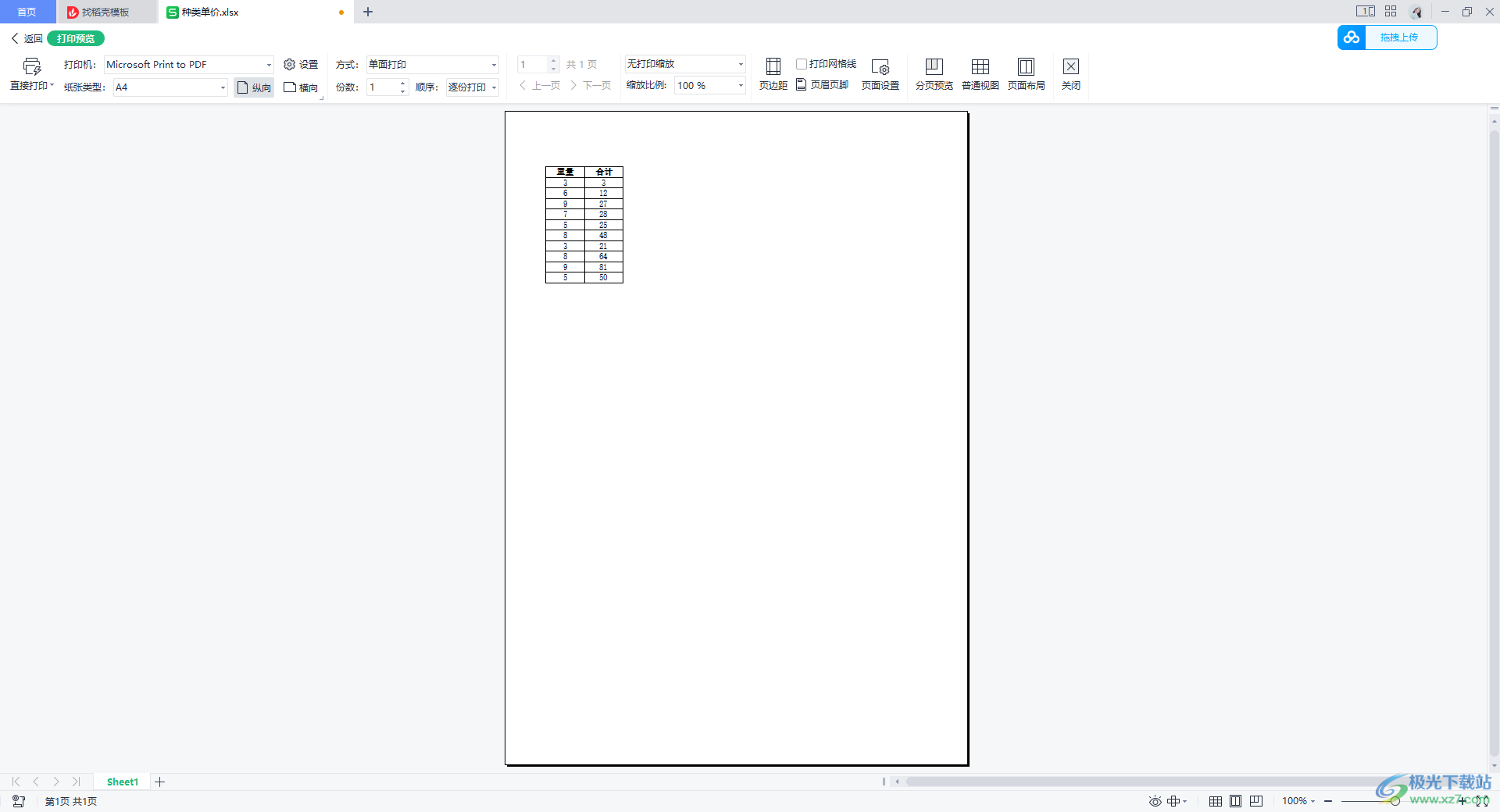The width and height of the screenshot is (1500, 812).
Task: Click the 第1页 共1页 status text
Action: pyautogui.click(x=71, y=801)
